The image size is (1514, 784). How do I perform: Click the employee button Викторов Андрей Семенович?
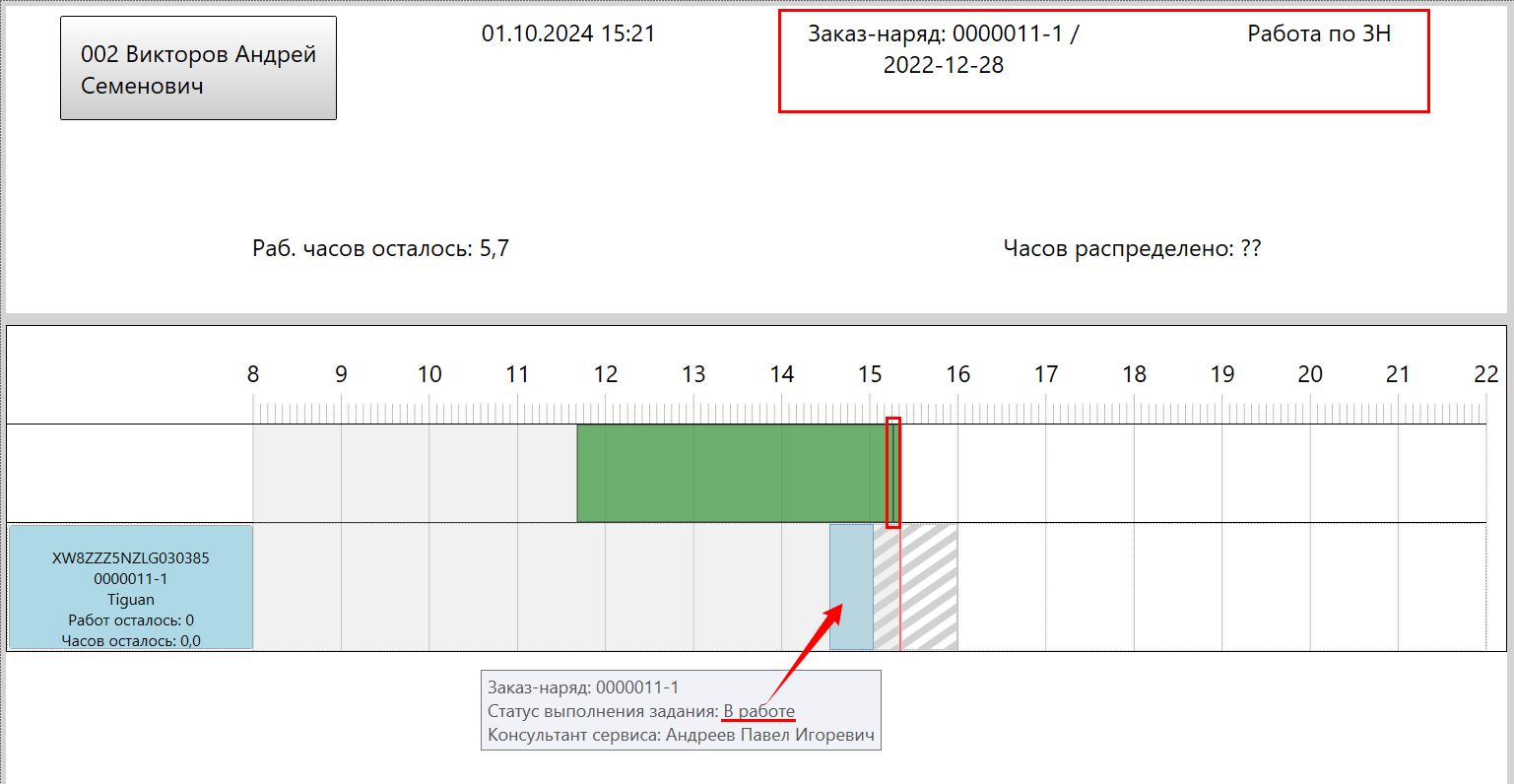click(x=198, y=69)
